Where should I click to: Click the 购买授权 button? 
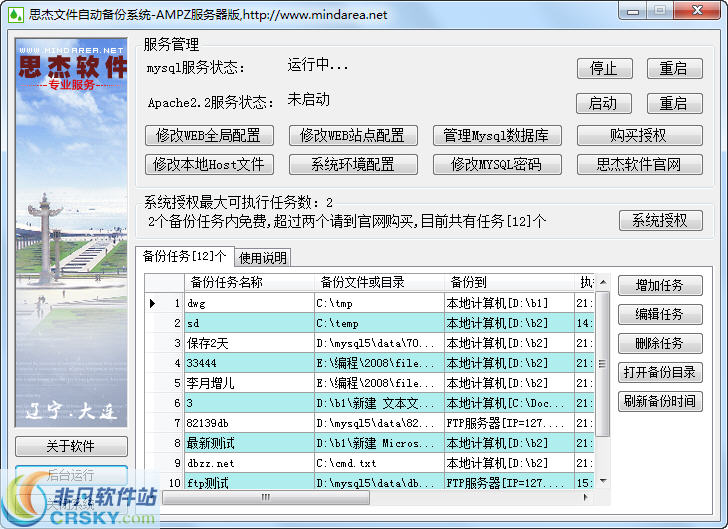click(x=639, y=136)
